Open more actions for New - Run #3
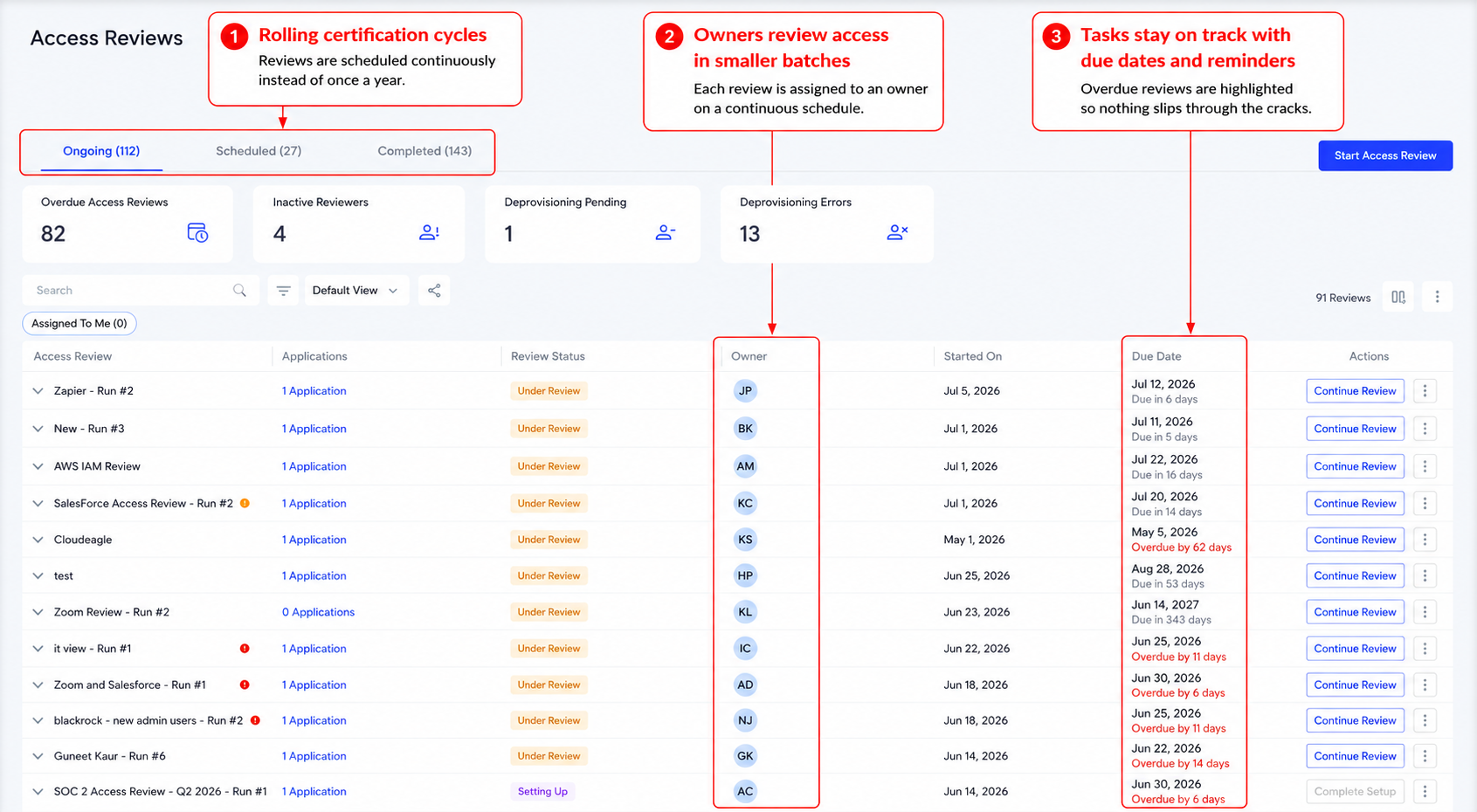1477x812 pixels. (1425, 429)
